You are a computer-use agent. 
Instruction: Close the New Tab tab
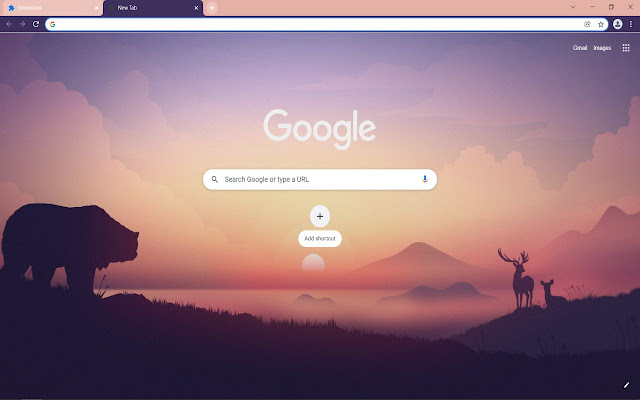(196, 8)
